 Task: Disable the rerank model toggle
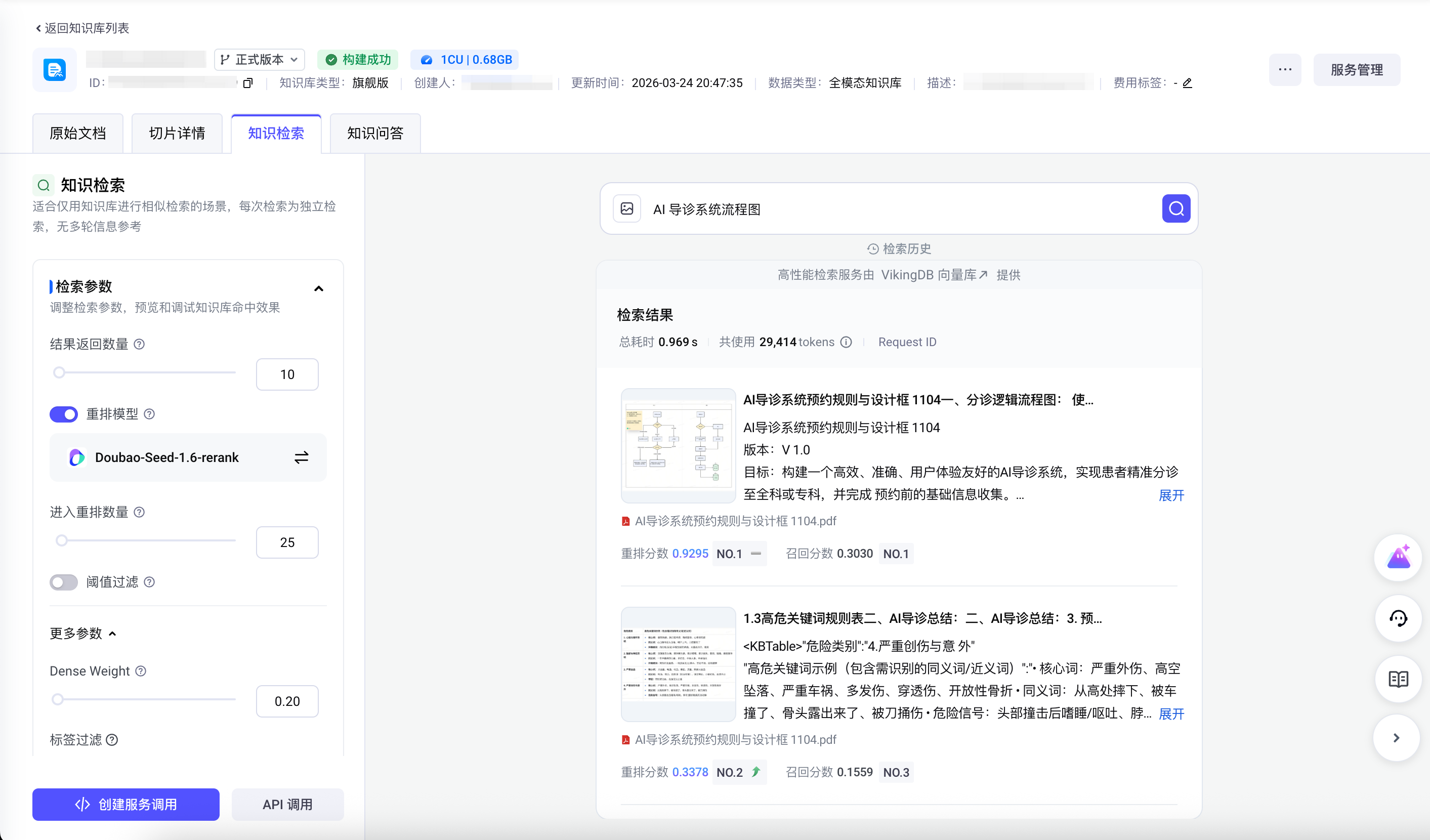point(64,414)
